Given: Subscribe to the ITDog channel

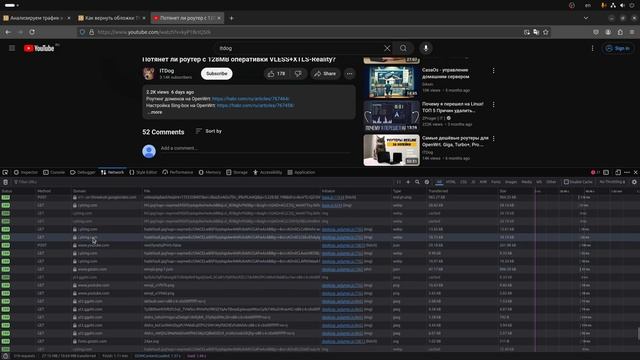Looking at the screenshot, I should 217,74.
